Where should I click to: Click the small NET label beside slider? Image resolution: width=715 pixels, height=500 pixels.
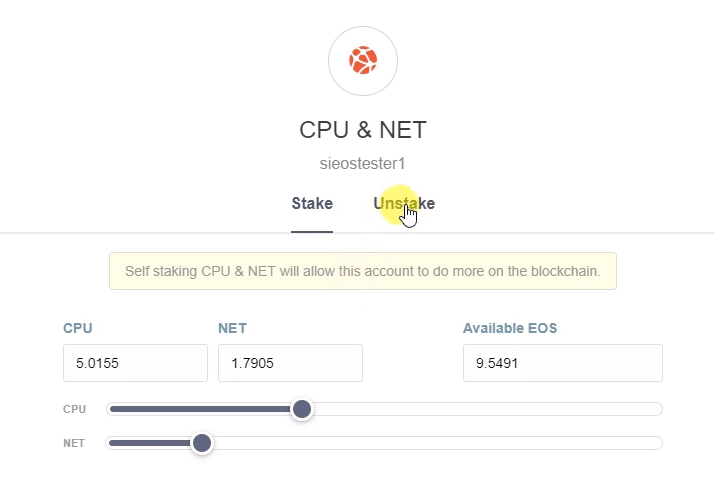[74, 443]
